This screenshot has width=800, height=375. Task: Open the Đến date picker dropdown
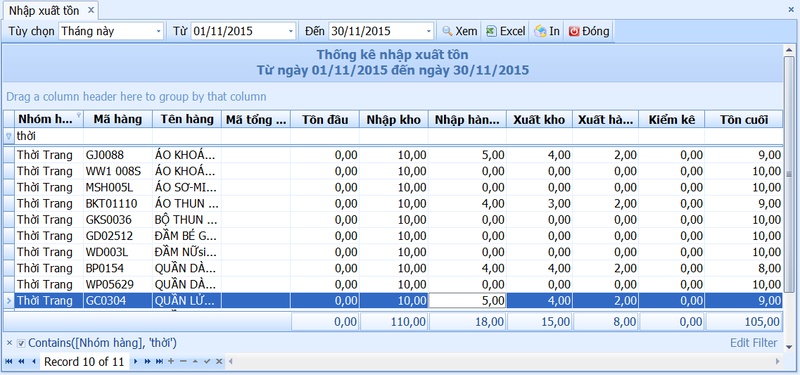pos(429,31)
